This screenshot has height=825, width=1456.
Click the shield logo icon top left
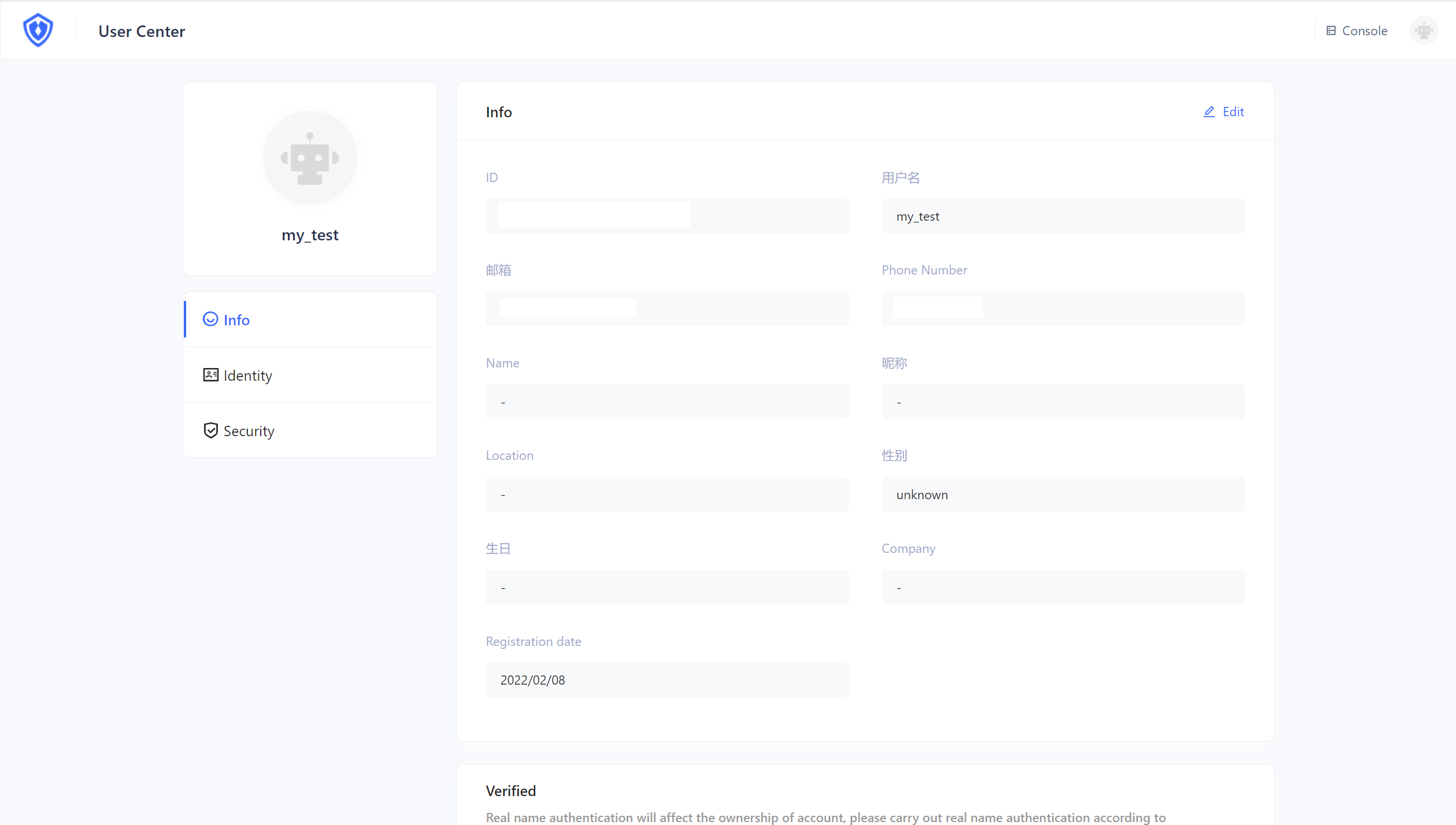38,30
